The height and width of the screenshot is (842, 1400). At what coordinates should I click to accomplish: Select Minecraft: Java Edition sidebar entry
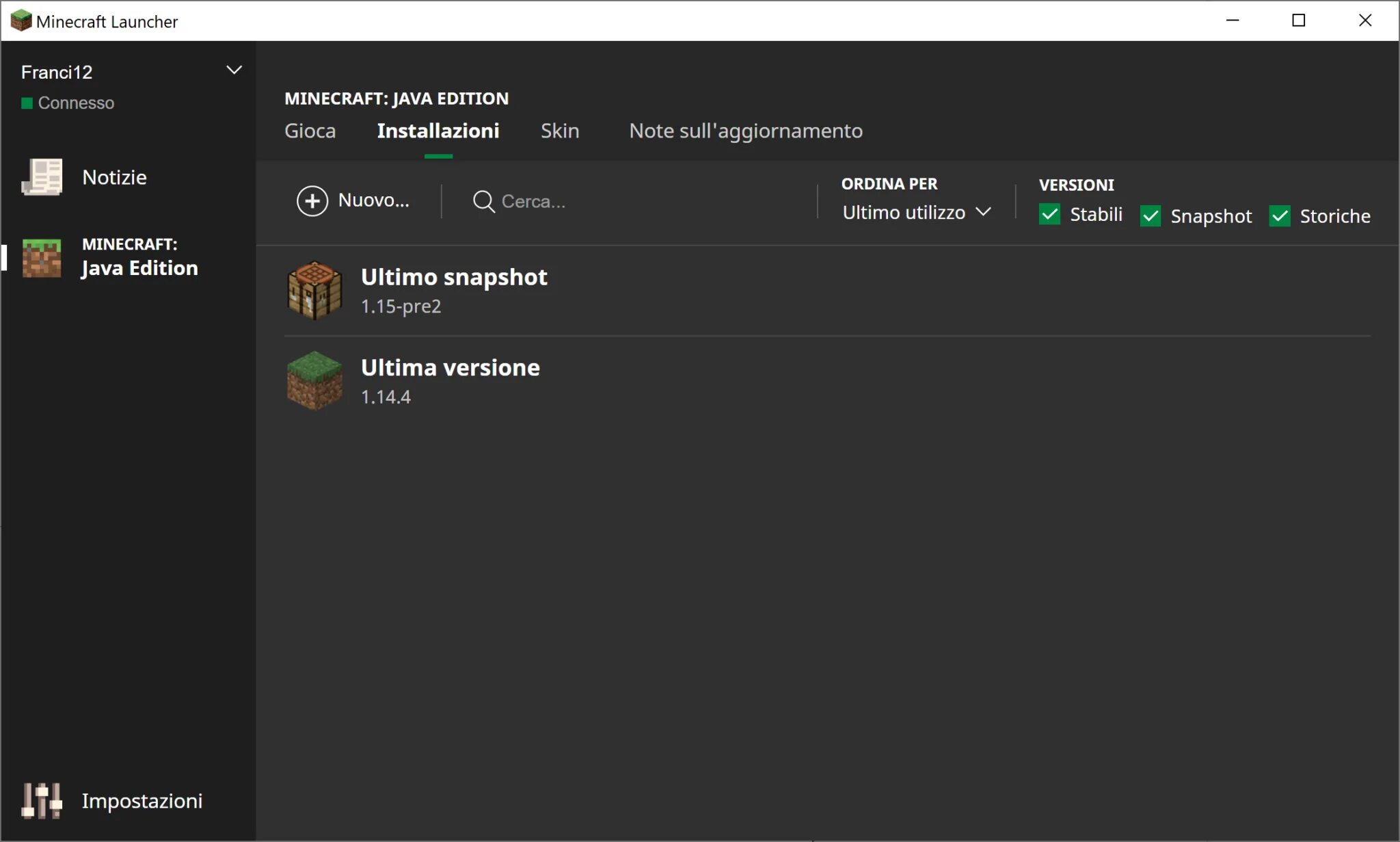click(x=129, y=258)
